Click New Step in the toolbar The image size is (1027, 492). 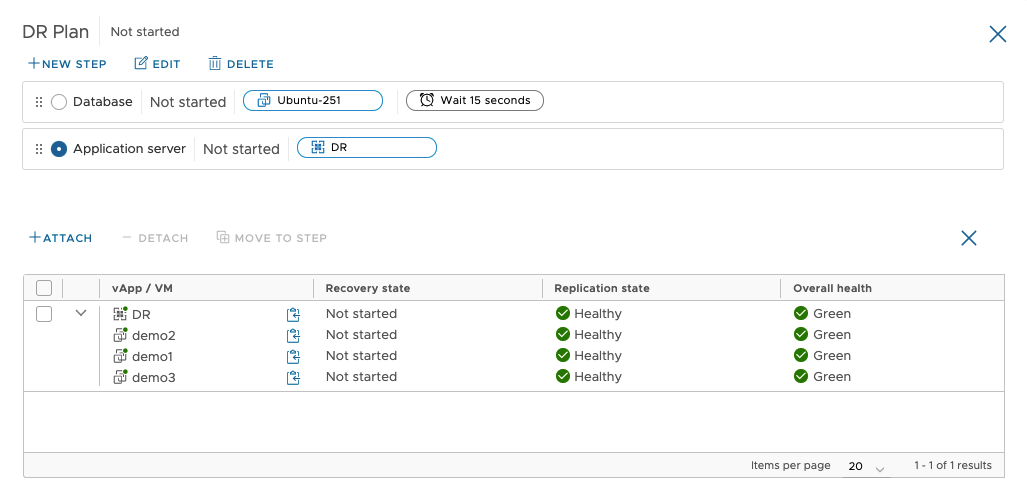67,64
